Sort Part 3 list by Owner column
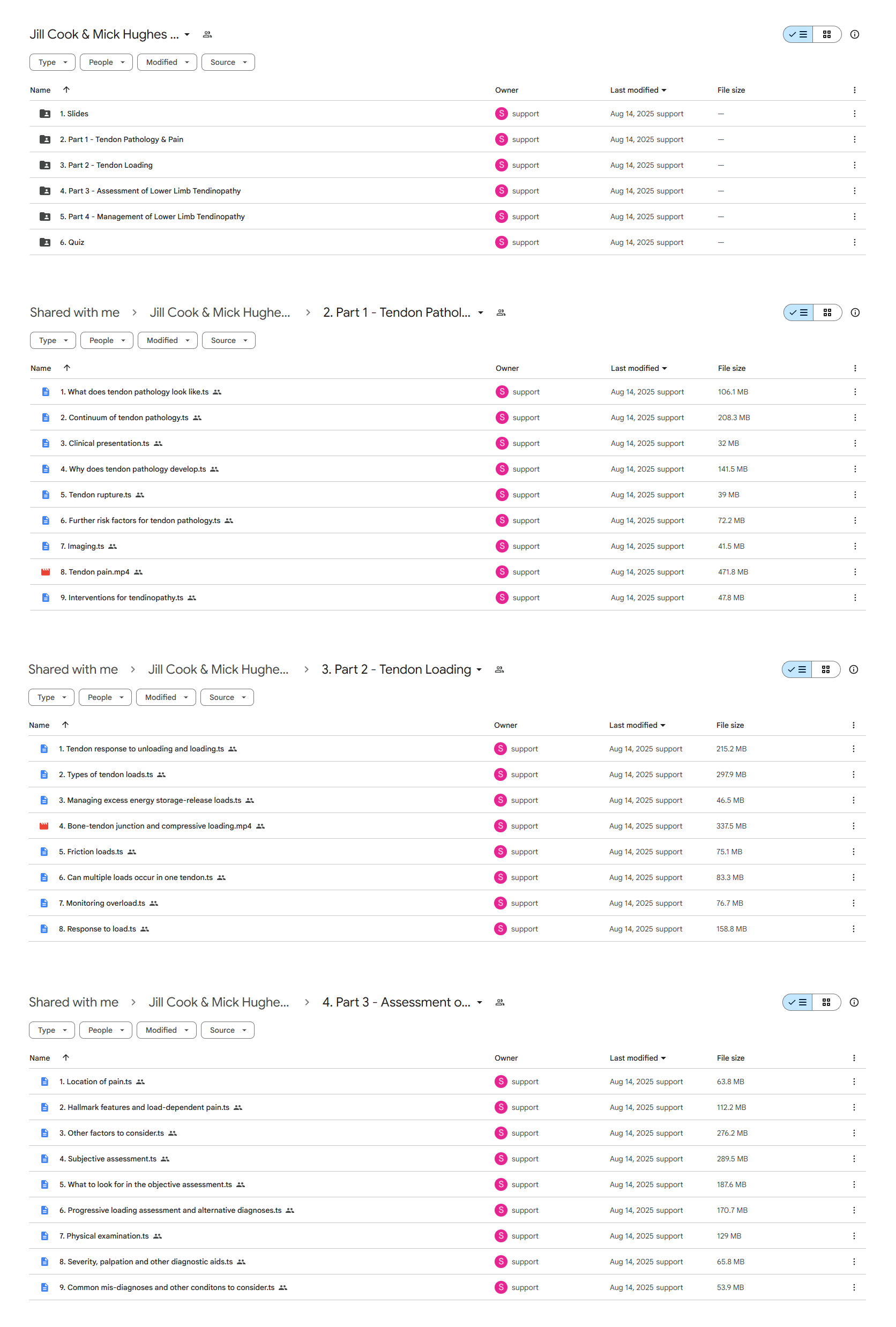 tap(506, 1058)
